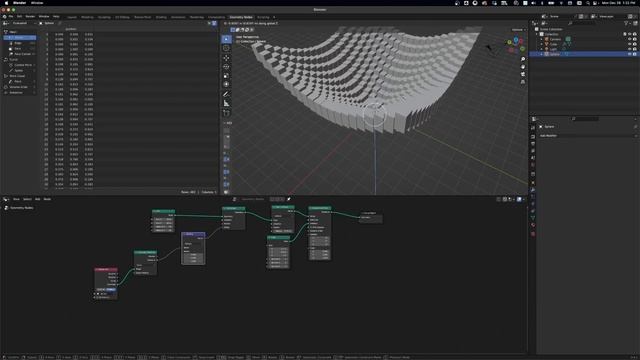The height and width of the screenshot is (360, 640).
Task: Select the Move tool in viewport toolbar
Action: [226, 58]
